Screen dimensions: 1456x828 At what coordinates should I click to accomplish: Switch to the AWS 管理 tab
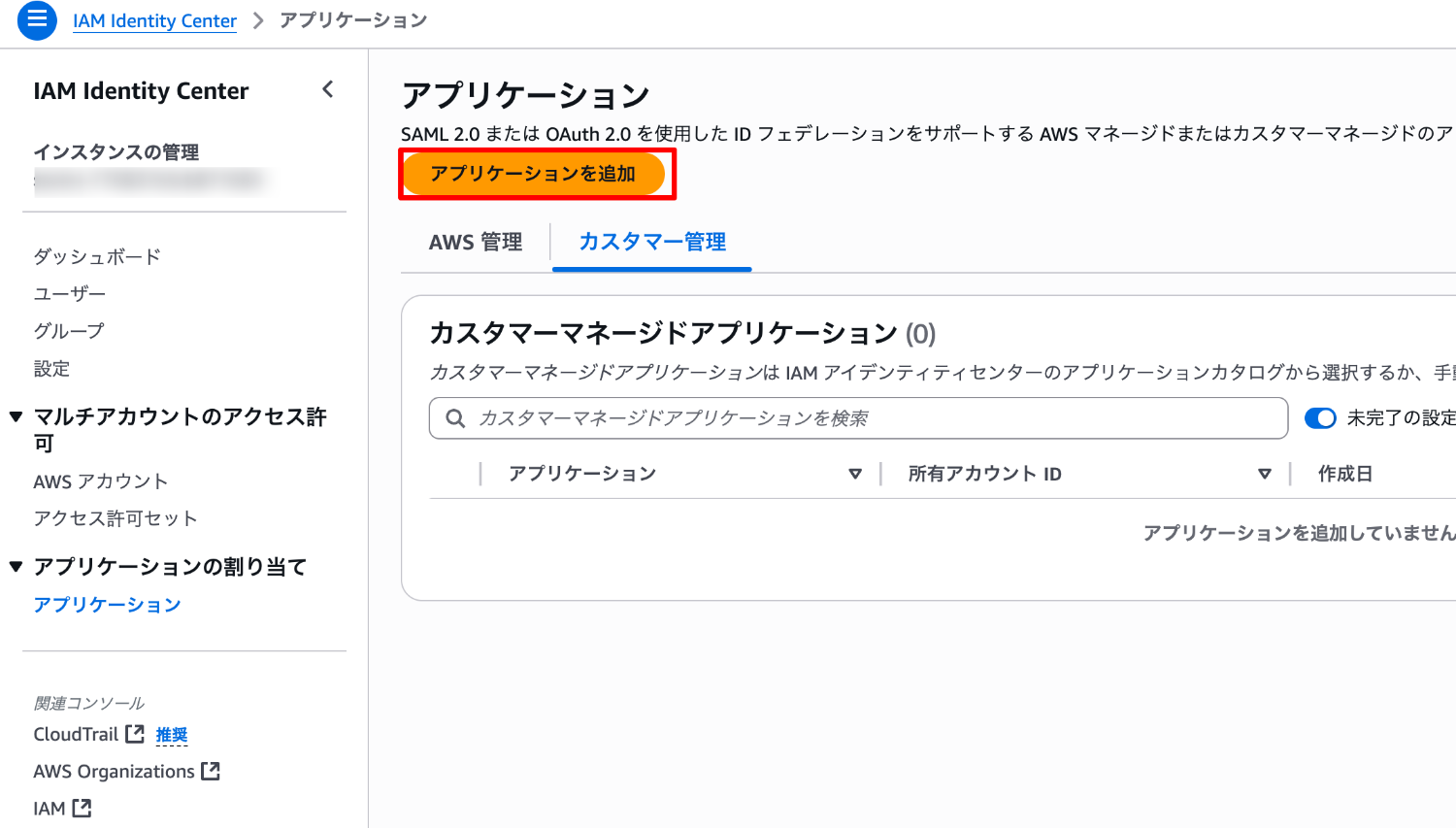[476, 242]
